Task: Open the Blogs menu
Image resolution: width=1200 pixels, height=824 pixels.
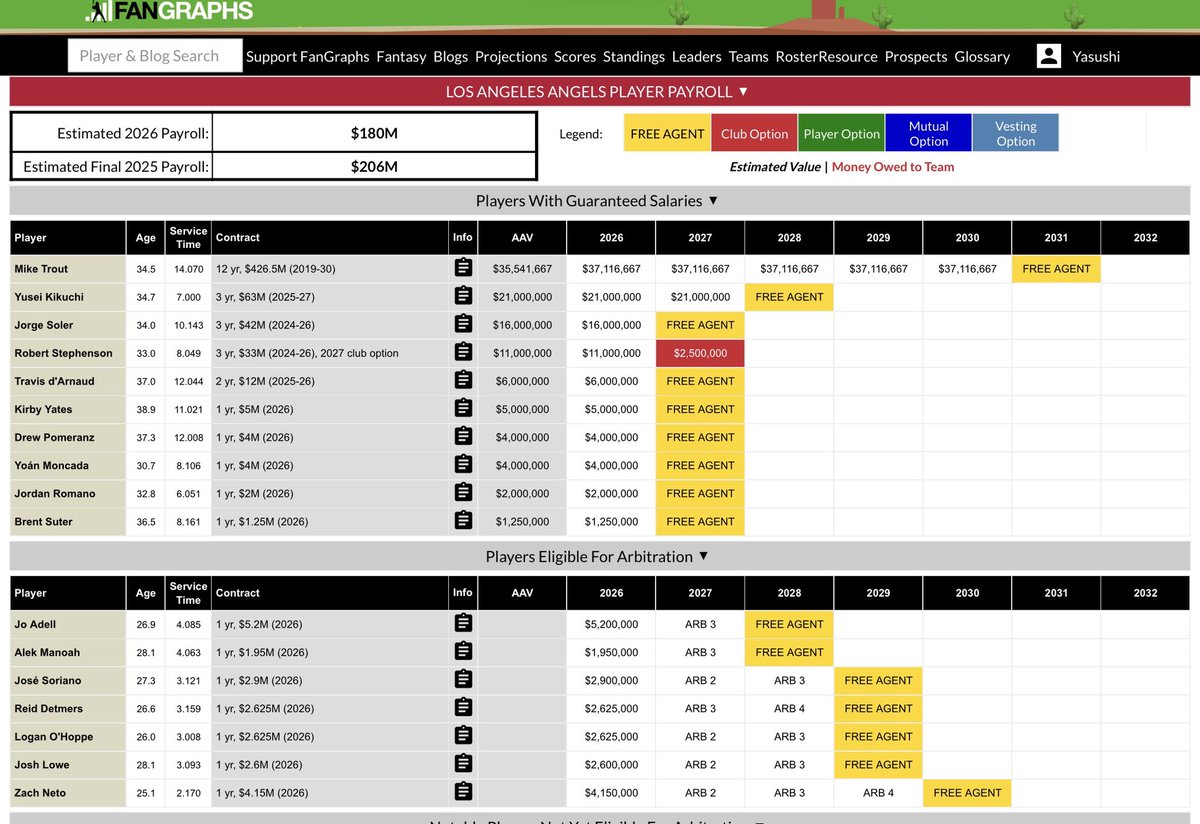Action: (450, 56)
